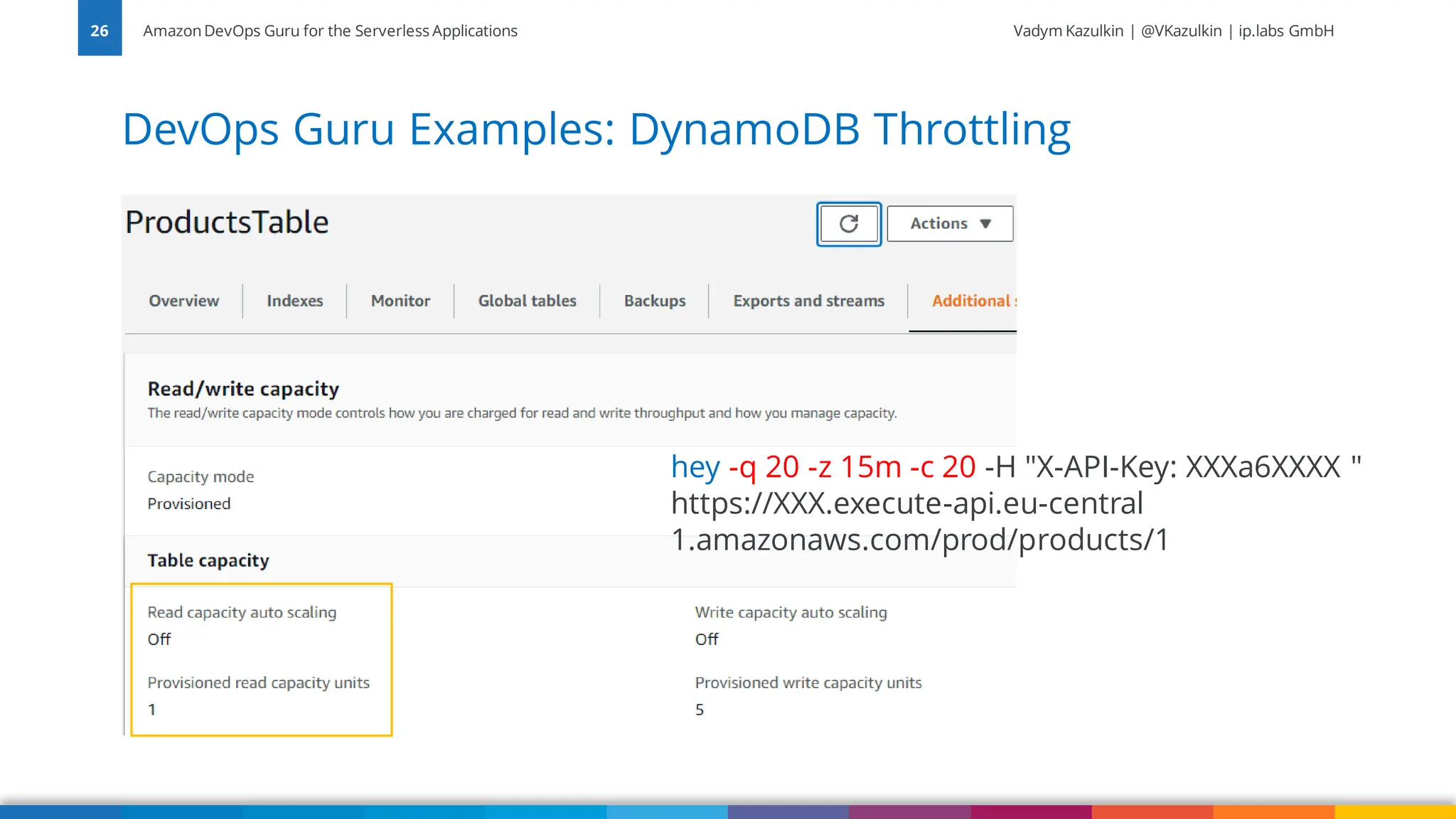Image resolution: width=1456 pixels, height=819 pixels.
Task: Click the Actions dropdown arrow
Action: tap(985, 224)
